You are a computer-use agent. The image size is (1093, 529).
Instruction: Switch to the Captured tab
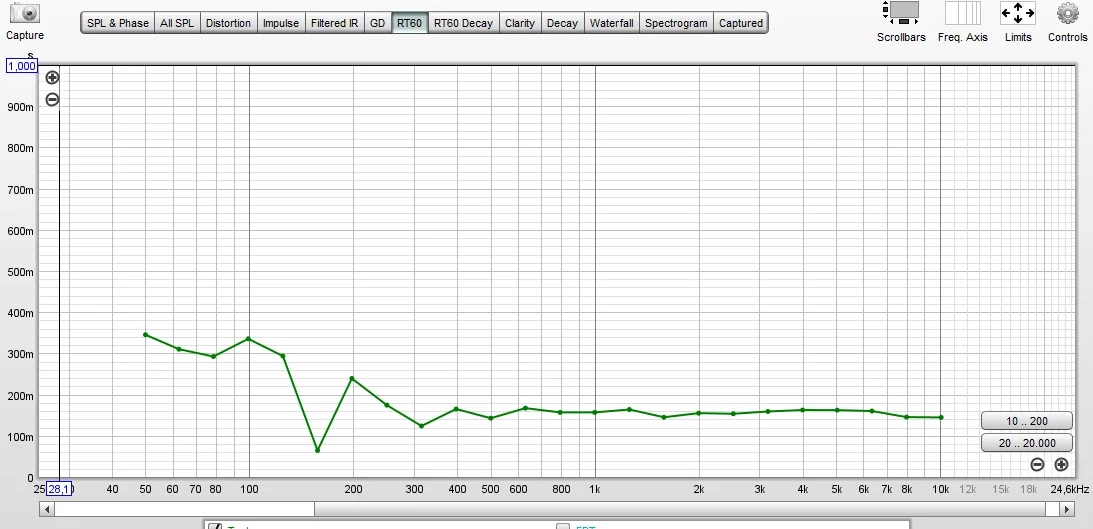tap(740, 23)
